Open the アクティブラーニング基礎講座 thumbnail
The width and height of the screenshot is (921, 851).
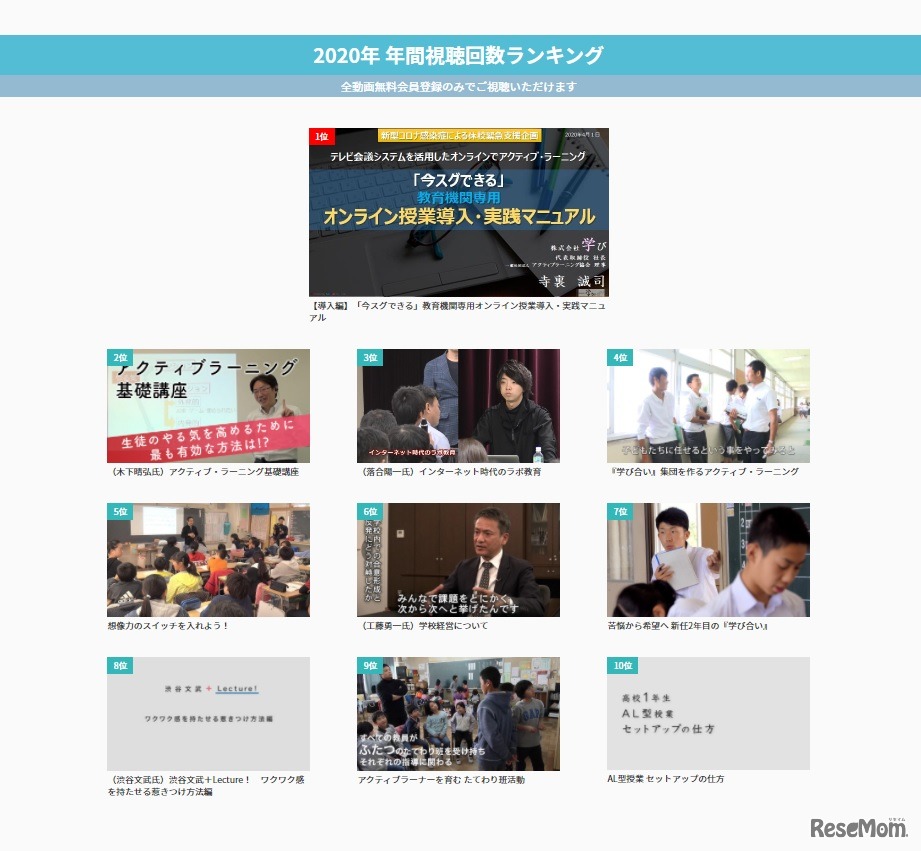tap(207, 405)
